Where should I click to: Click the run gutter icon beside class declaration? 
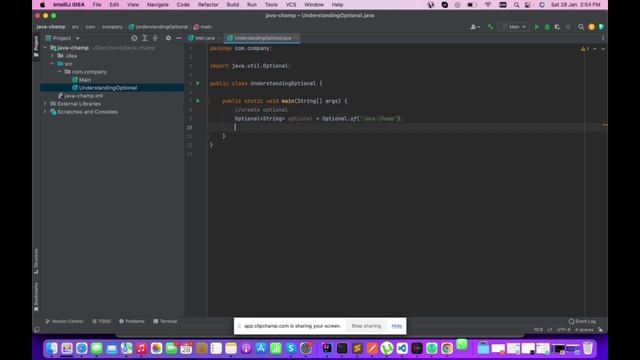(x=198, y=83)
